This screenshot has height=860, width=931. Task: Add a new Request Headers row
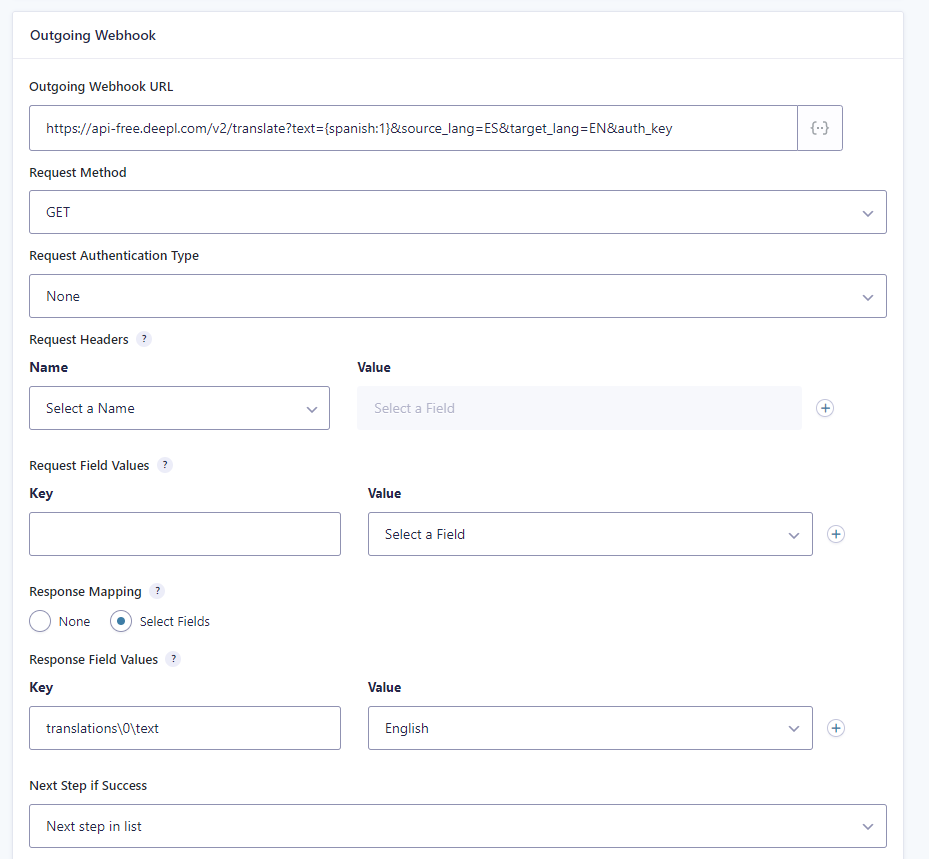click(825, 408)
